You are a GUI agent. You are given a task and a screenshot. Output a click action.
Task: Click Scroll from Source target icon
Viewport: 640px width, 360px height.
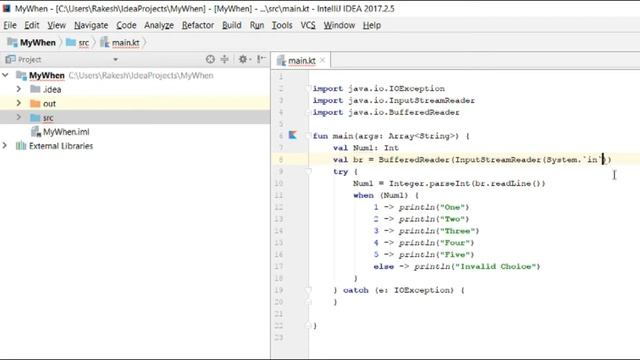click(x=210, y=60)
